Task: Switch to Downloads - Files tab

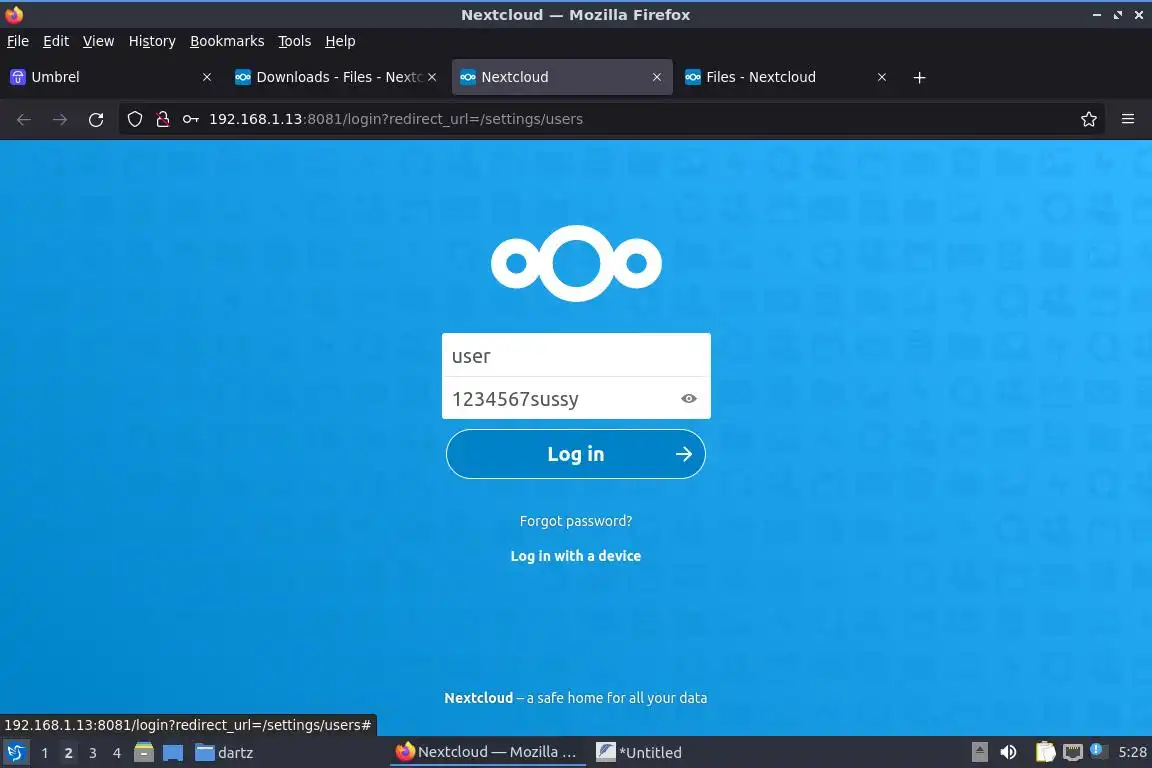Action: point(336,77)
